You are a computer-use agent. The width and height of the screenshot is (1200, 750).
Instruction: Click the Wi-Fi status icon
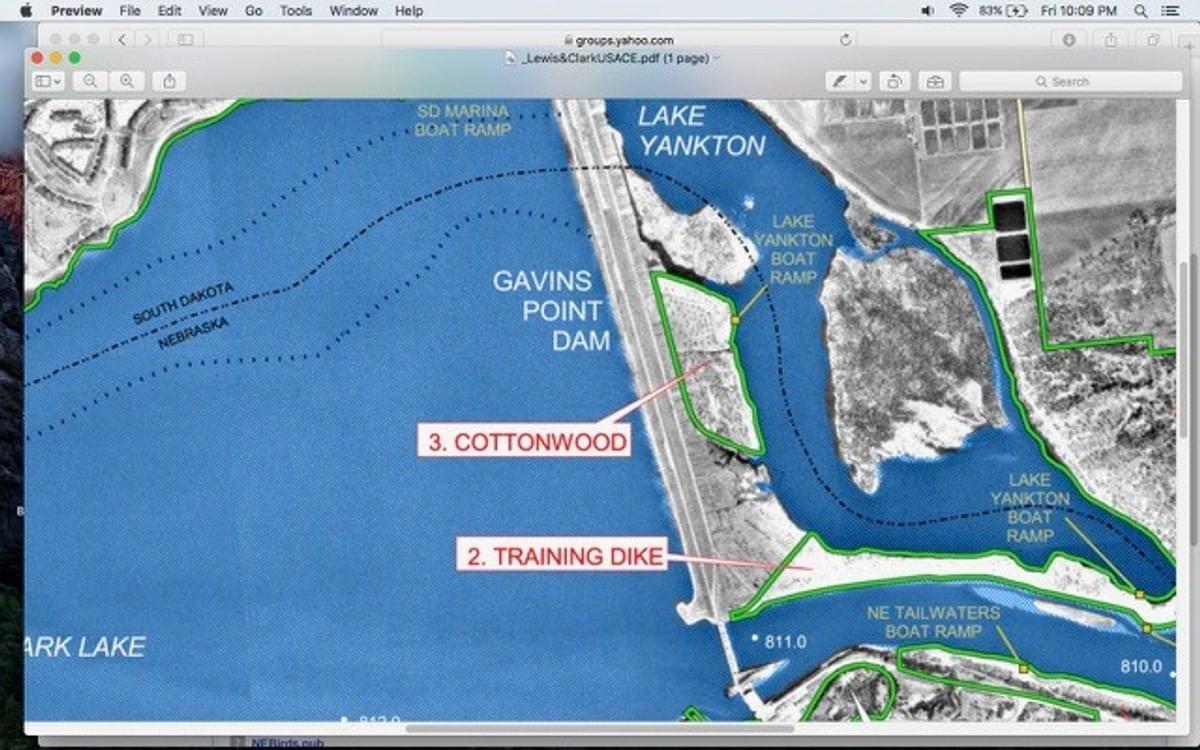point(959,11)
